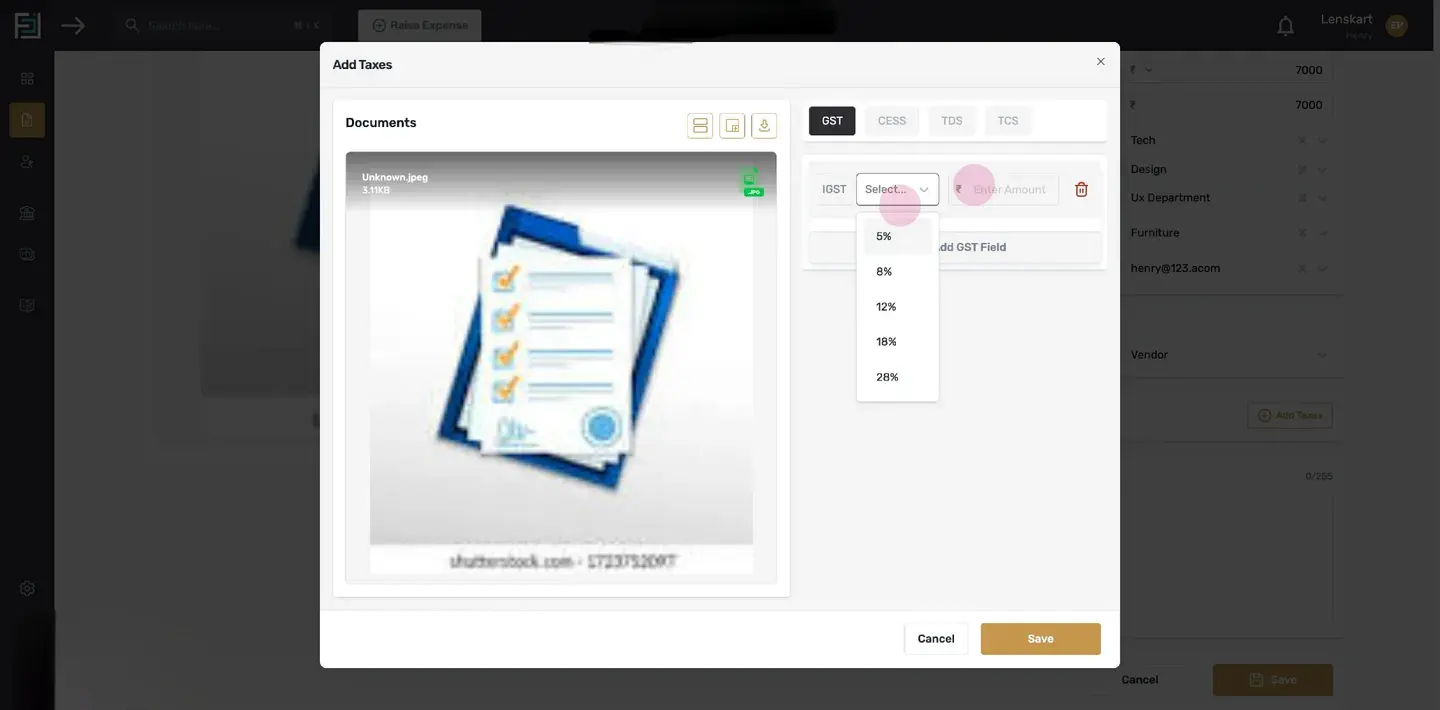Viewport: 1440px width, 710px height.
Task: Open the Unknown.jpeg document preview
Action: (x=561, y=367)
